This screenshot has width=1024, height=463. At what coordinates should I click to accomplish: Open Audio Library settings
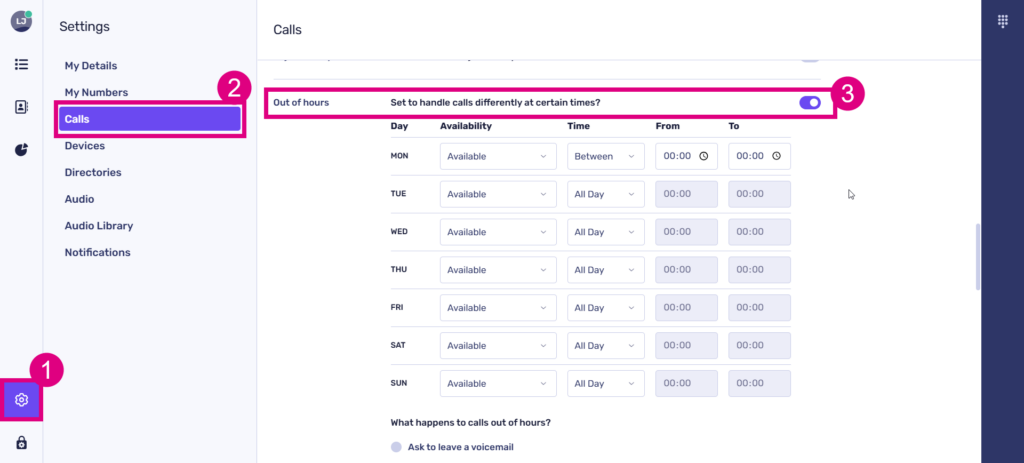tap(98, 226)
